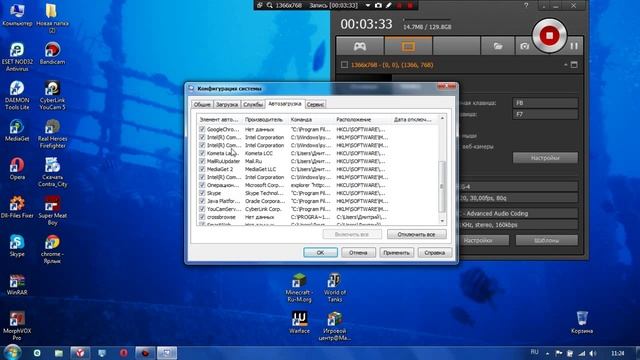Click F8 hotkey field in Bandicam
640x360 pixels.
[545, 103]
